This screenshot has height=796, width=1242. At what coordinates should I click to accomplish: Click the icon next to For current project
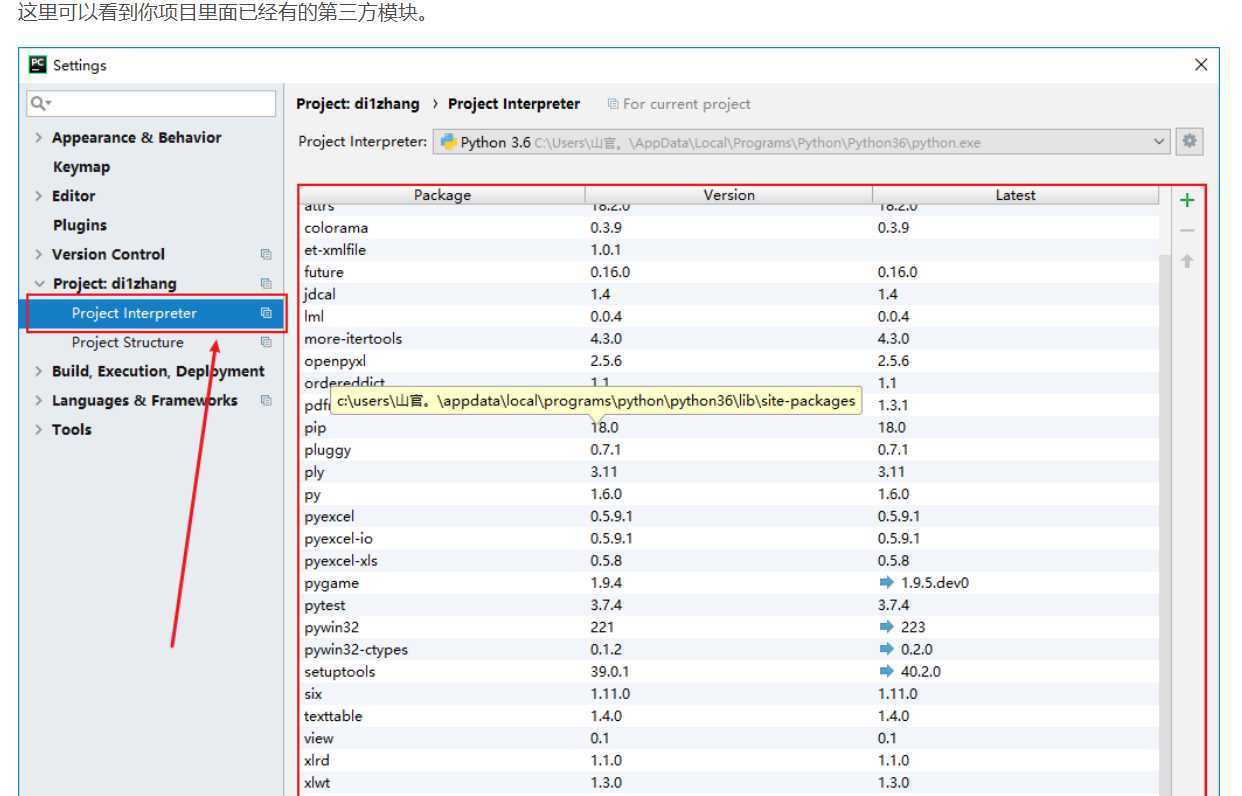(x=613, y=104)
